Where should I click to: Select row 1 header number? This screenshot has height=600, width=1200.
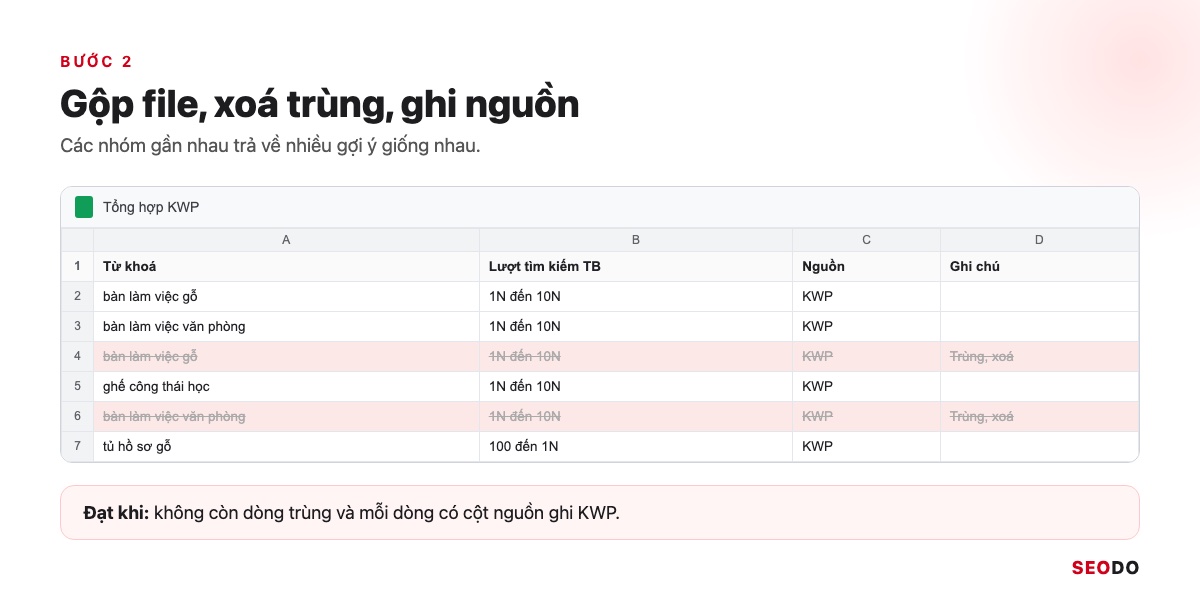pos(77,267)
